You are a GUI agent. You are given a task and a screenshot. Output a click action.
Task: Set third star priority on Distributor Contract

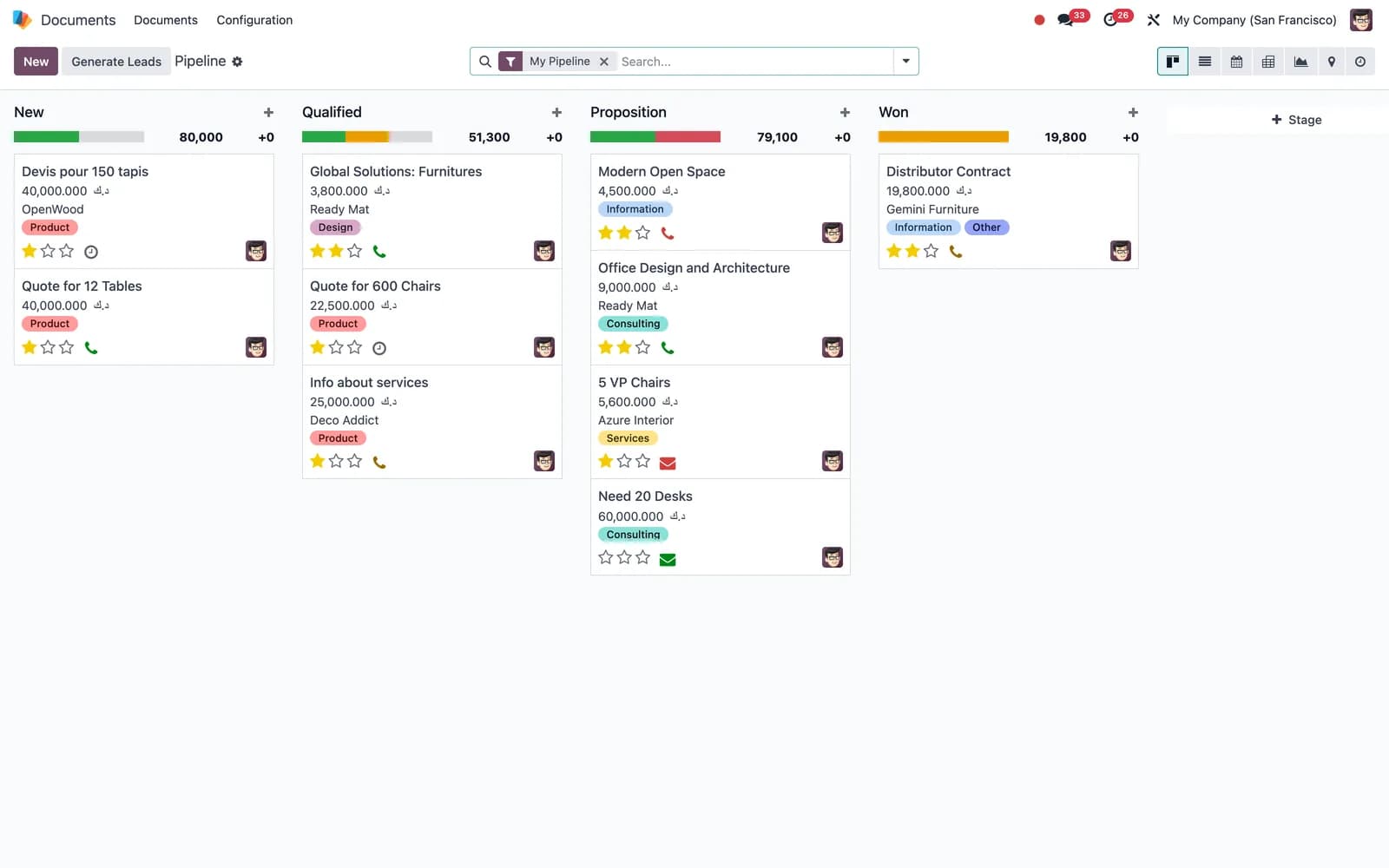pyautogui.click(x=931, y=251)
